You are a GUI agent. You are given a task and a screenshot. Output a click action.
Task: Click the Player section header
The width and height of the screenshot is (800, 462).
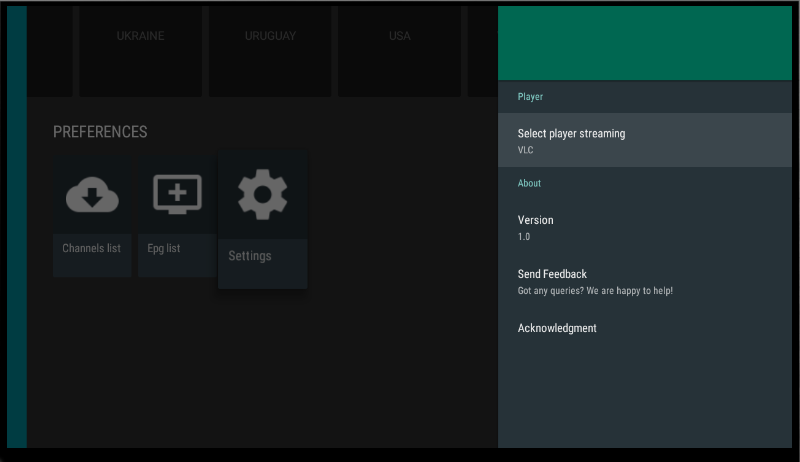click(x=530, y=97)
